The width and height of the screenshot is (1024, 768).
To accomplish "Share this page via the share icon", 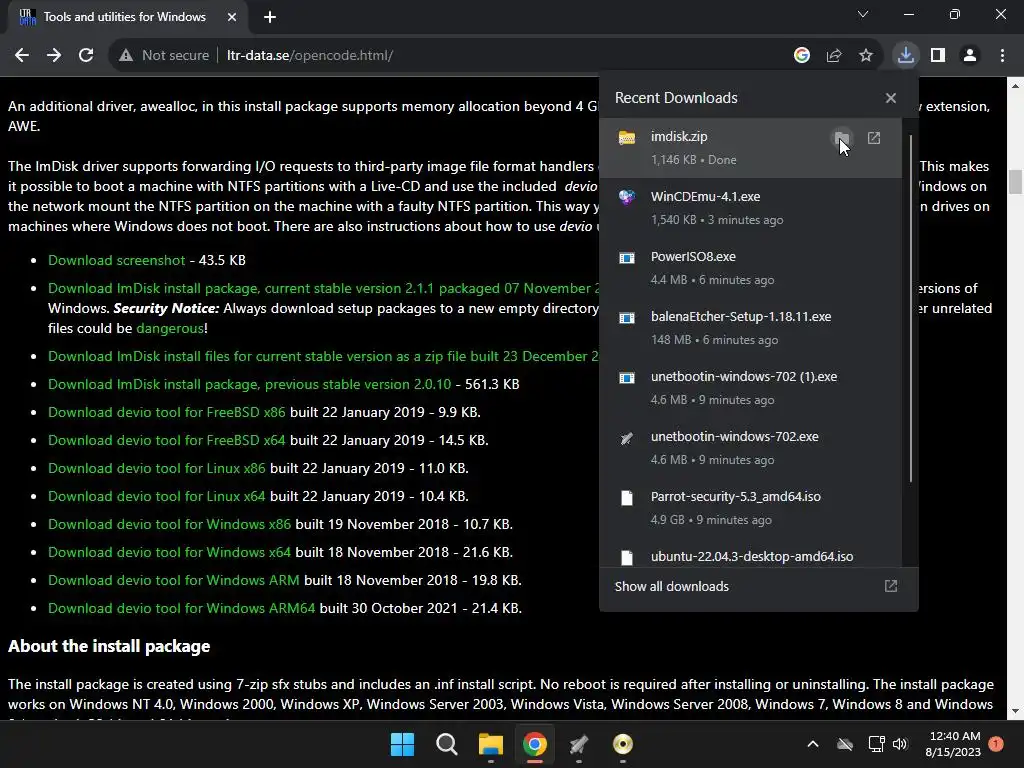I will [834, 56].
